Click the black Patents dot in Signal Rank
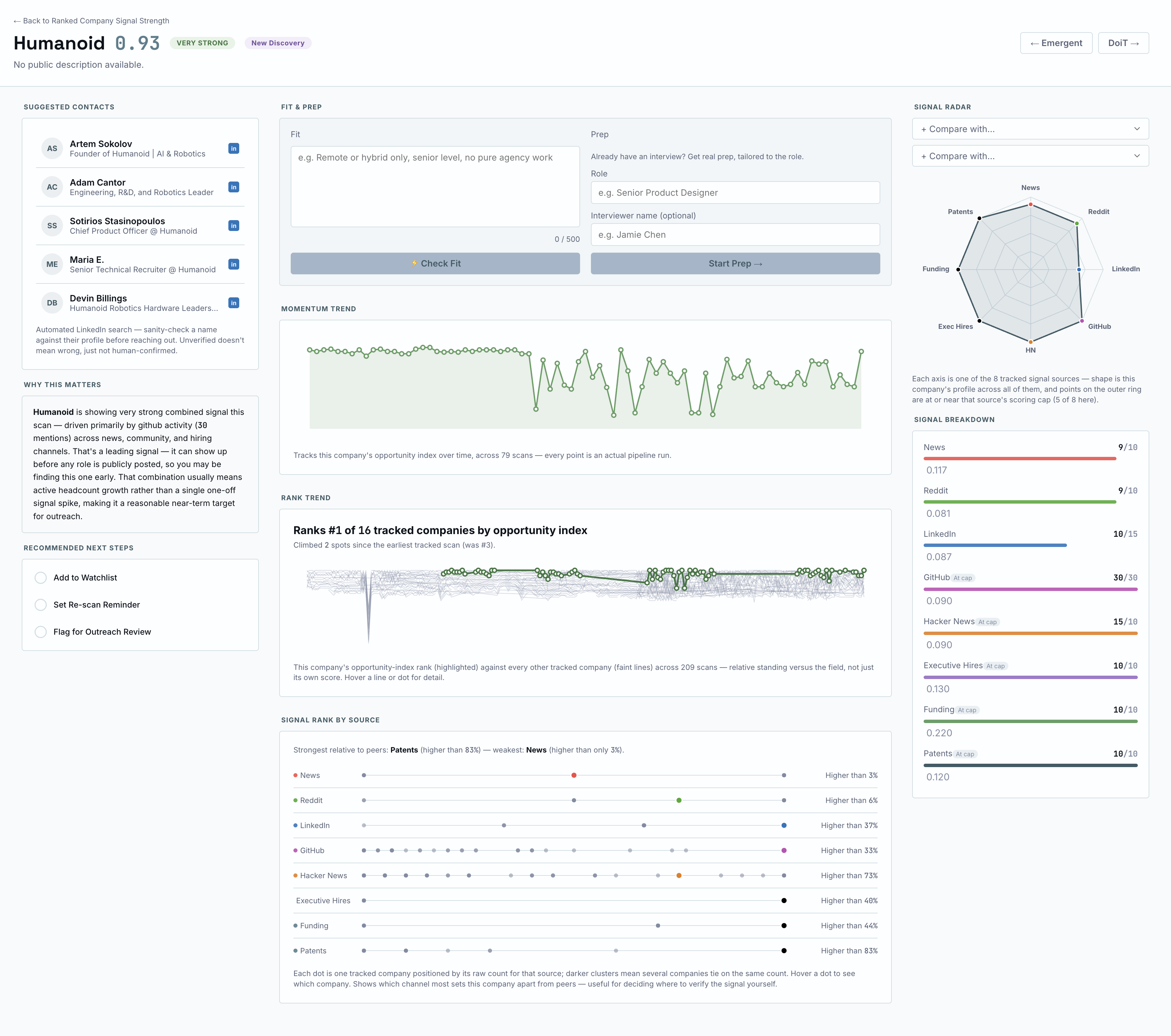 click(784, 951)
